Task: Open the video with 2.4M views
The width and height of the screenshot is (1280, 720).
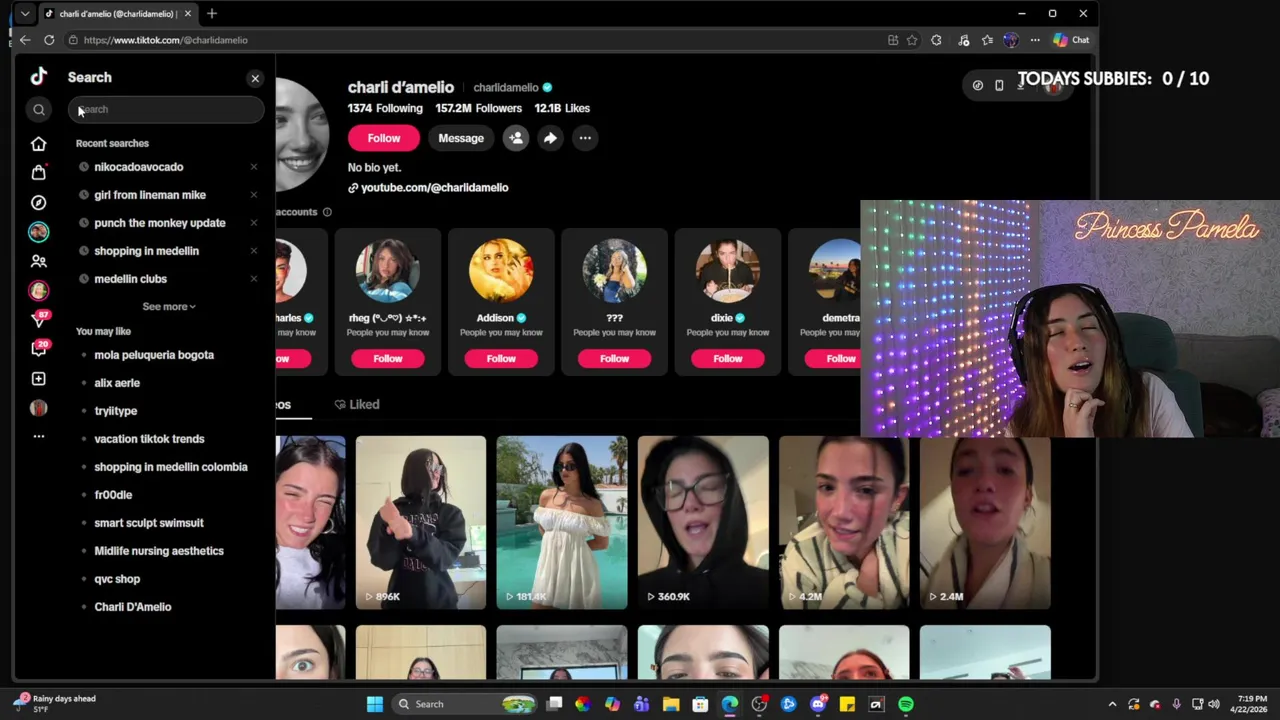Action: coord(985,522)
